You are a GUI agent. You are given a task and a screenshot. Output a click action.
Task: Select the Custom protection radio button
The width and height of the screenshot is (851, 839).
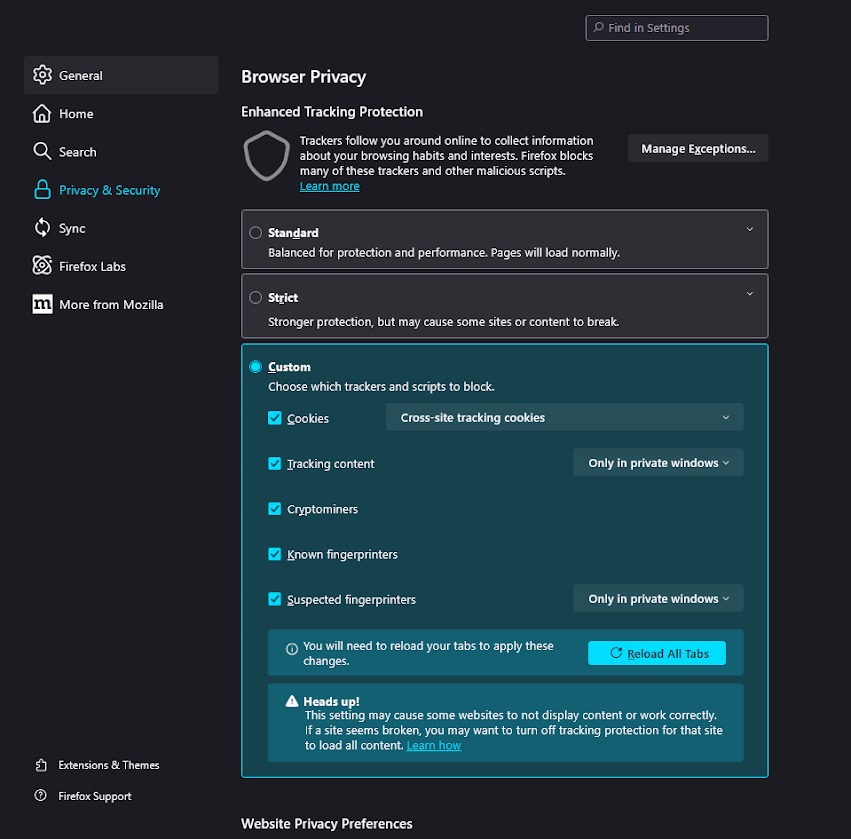256,367
